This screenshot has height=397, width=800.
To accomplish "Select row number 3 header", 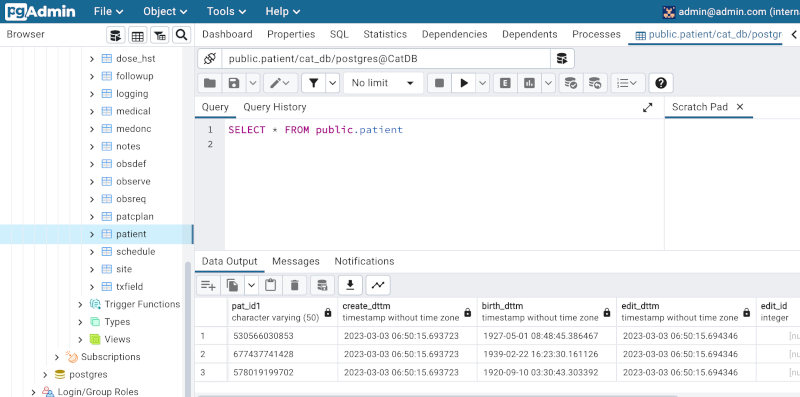I will [x=211, y=373].
